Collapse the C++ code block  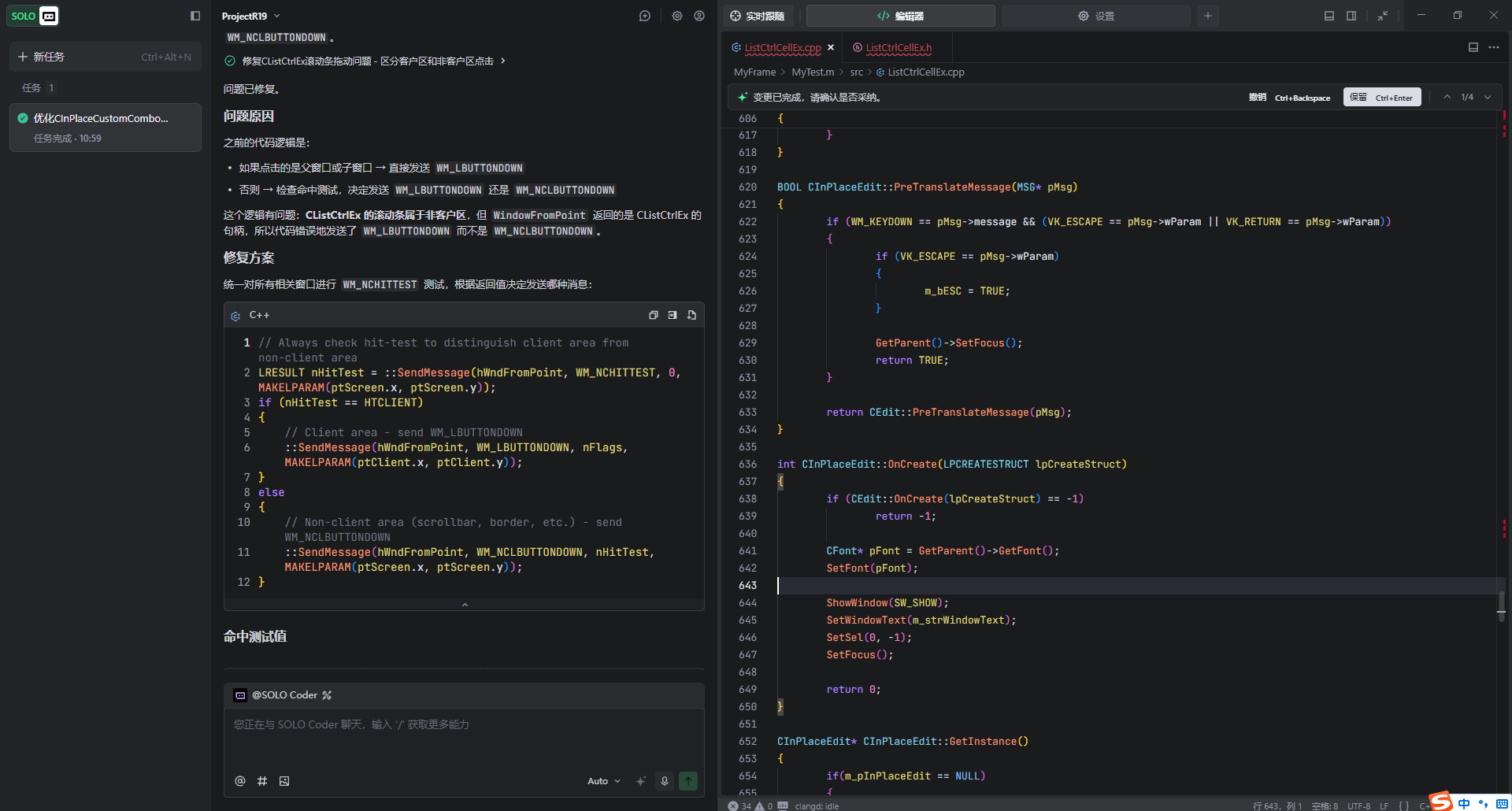pyautogui.click(x=465, y=605)
